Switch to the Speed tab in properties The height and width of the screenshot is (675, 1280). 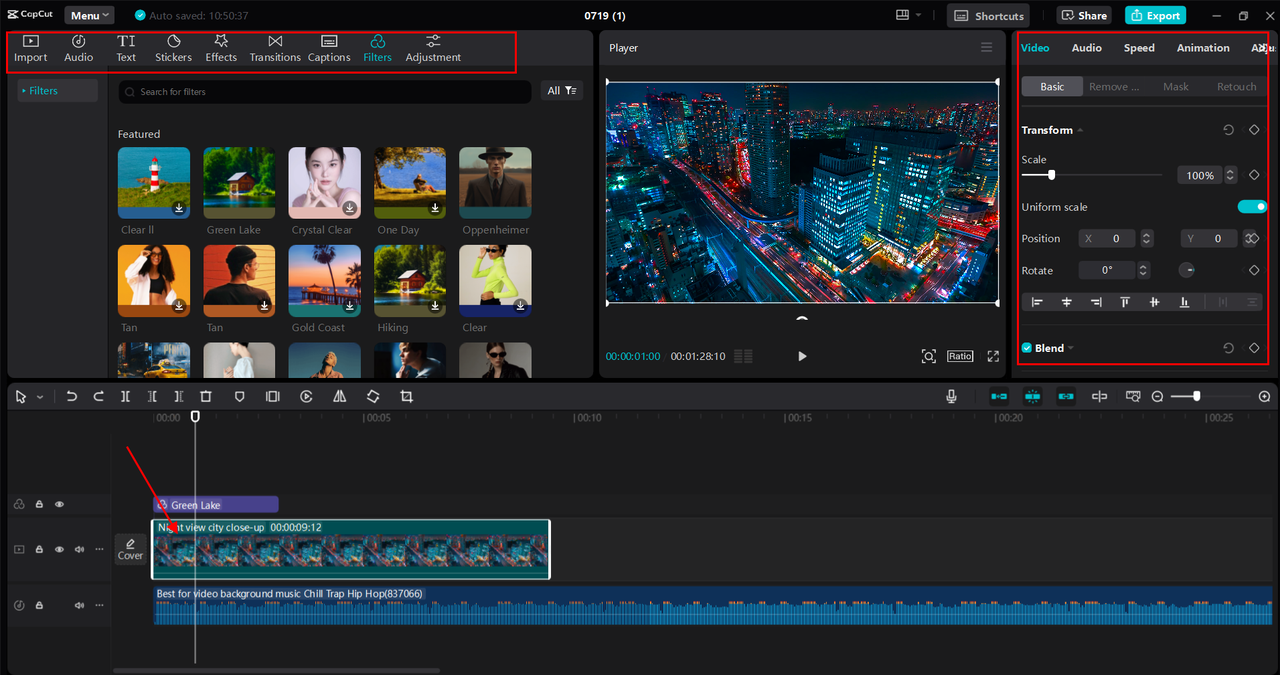(1139, 48)
